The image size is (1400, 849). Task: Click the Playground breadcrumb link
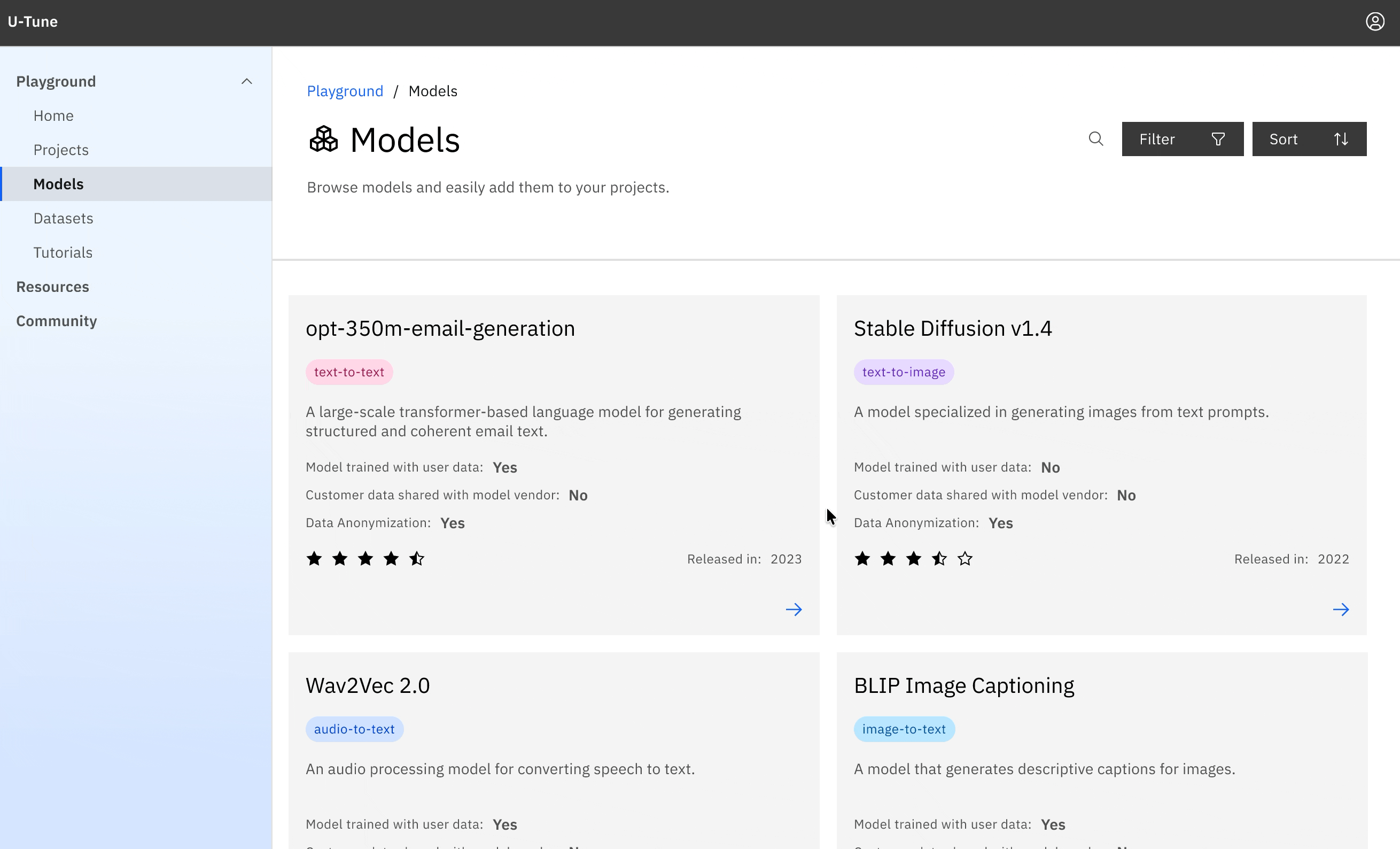point(345,91)
